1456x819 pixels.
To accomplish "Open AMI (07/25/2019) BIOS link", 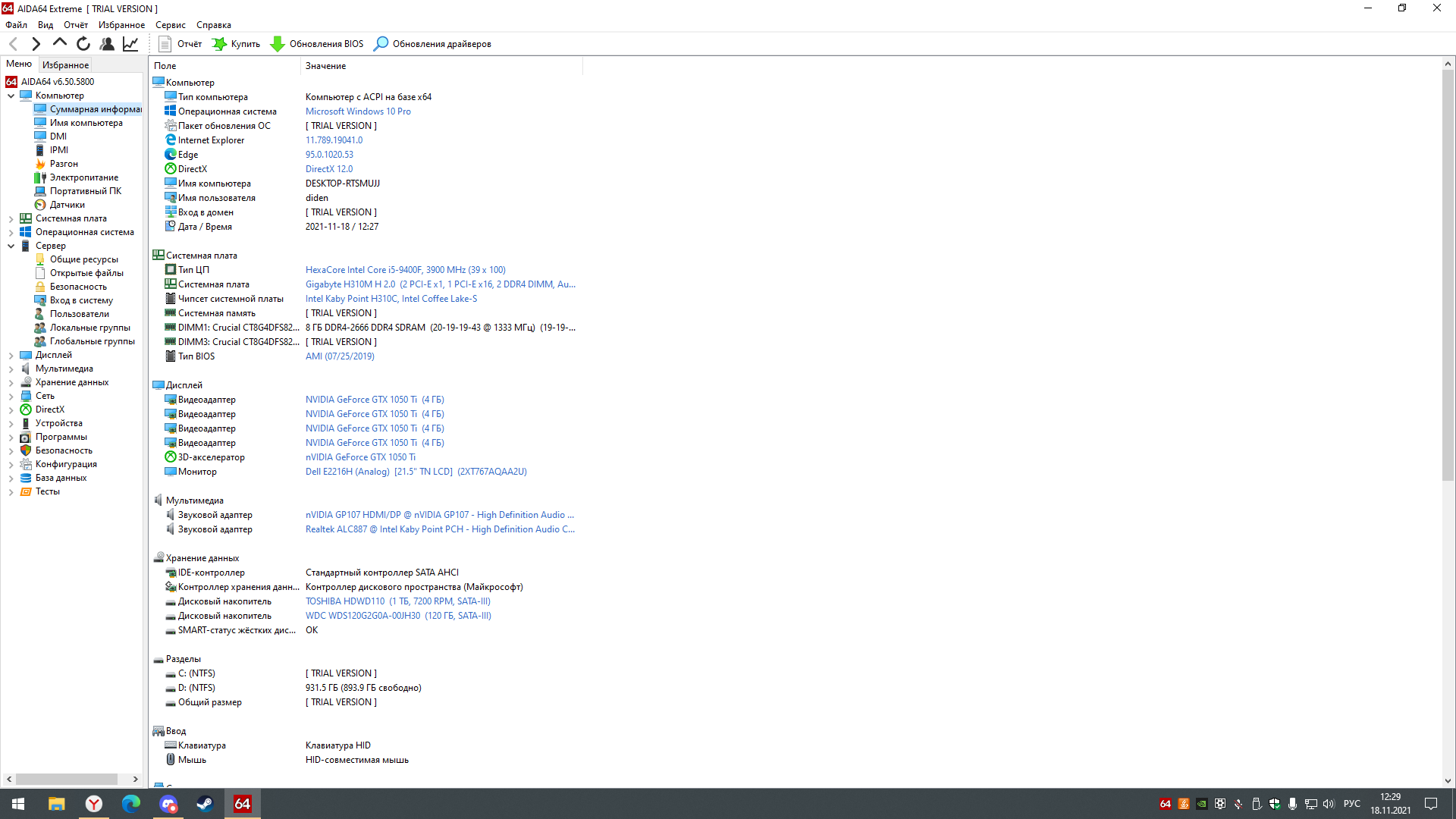I will [340, 356].
